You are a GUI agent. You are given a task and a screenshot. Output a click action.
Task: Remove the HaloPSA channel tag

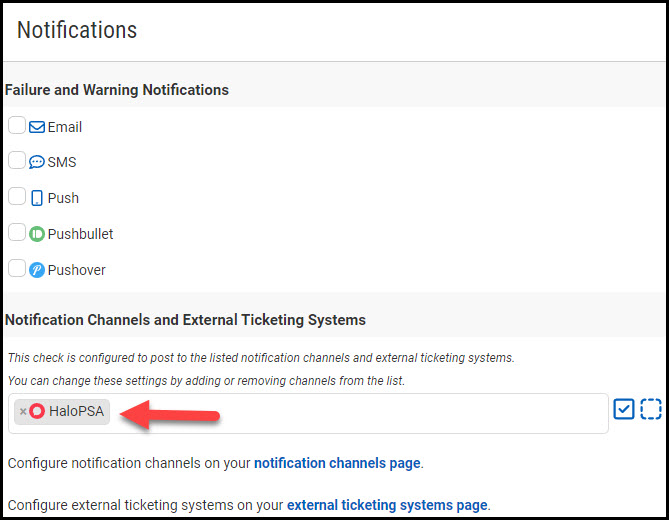point(23,411)
